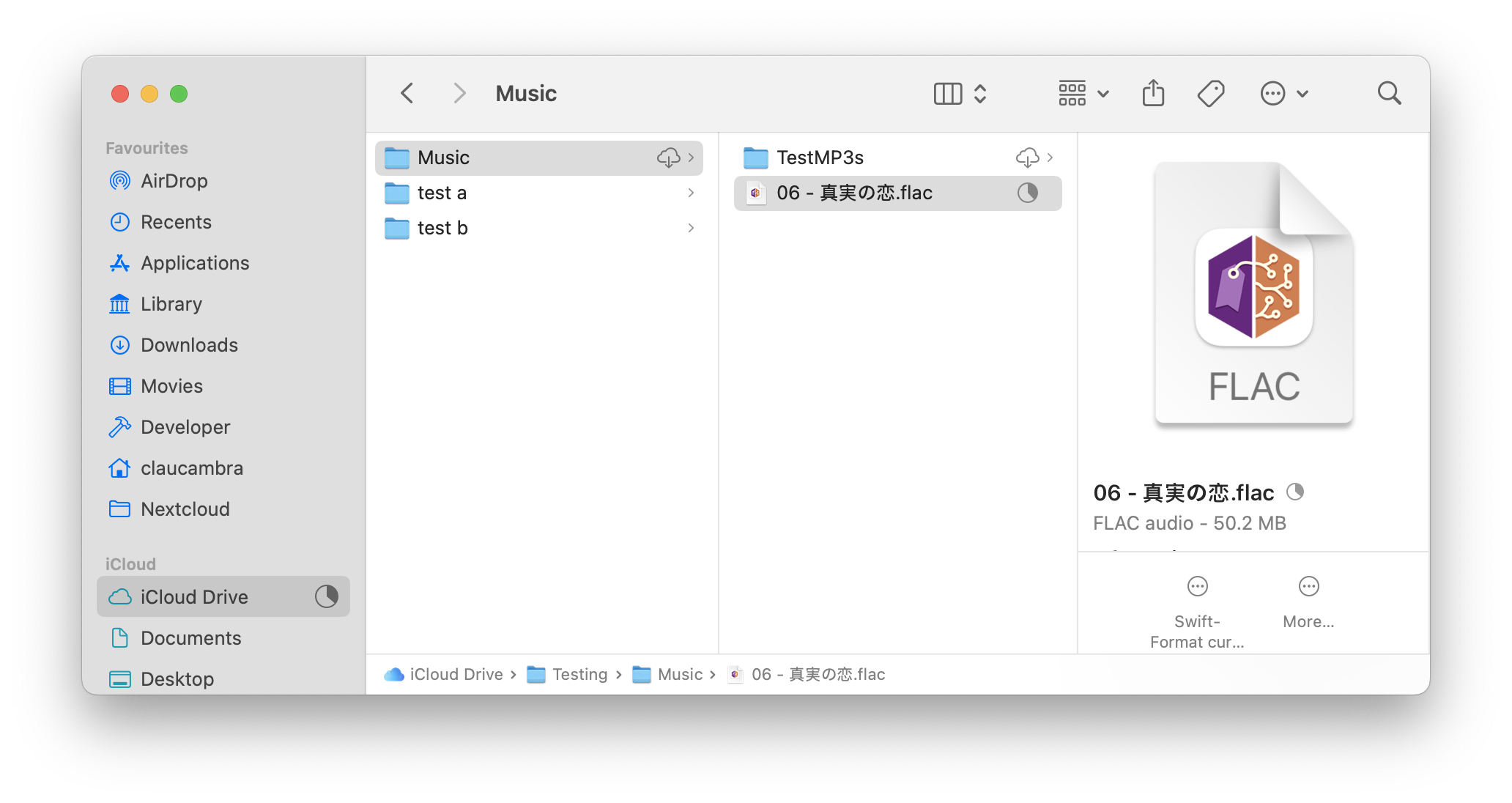Click the FLAC audio - 50.2 MB text
The height and width of the screenshot is (803, 1512).
1190,523
